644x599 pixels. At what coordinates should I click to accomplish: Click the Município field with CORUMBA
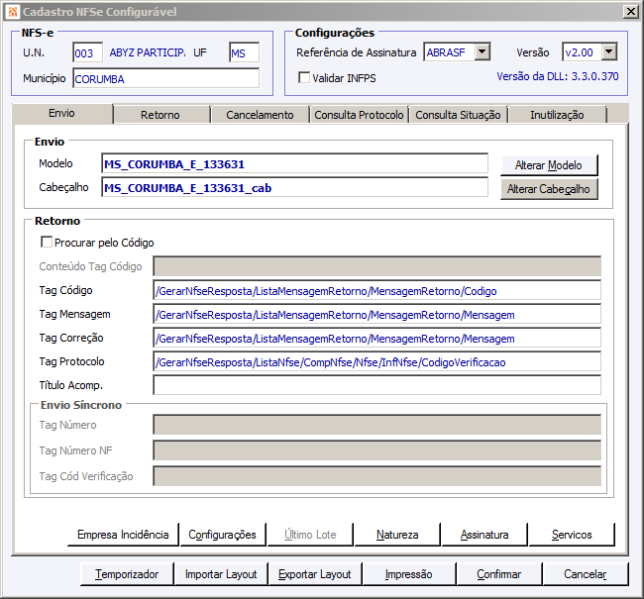[x=166, y=78]
